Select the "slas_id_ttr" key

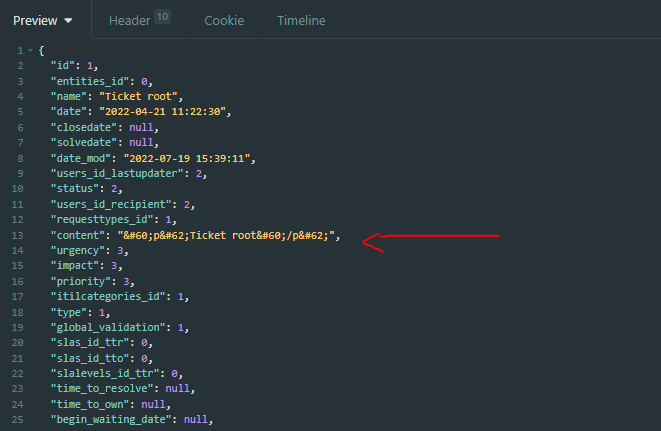[x=90, y=342]
